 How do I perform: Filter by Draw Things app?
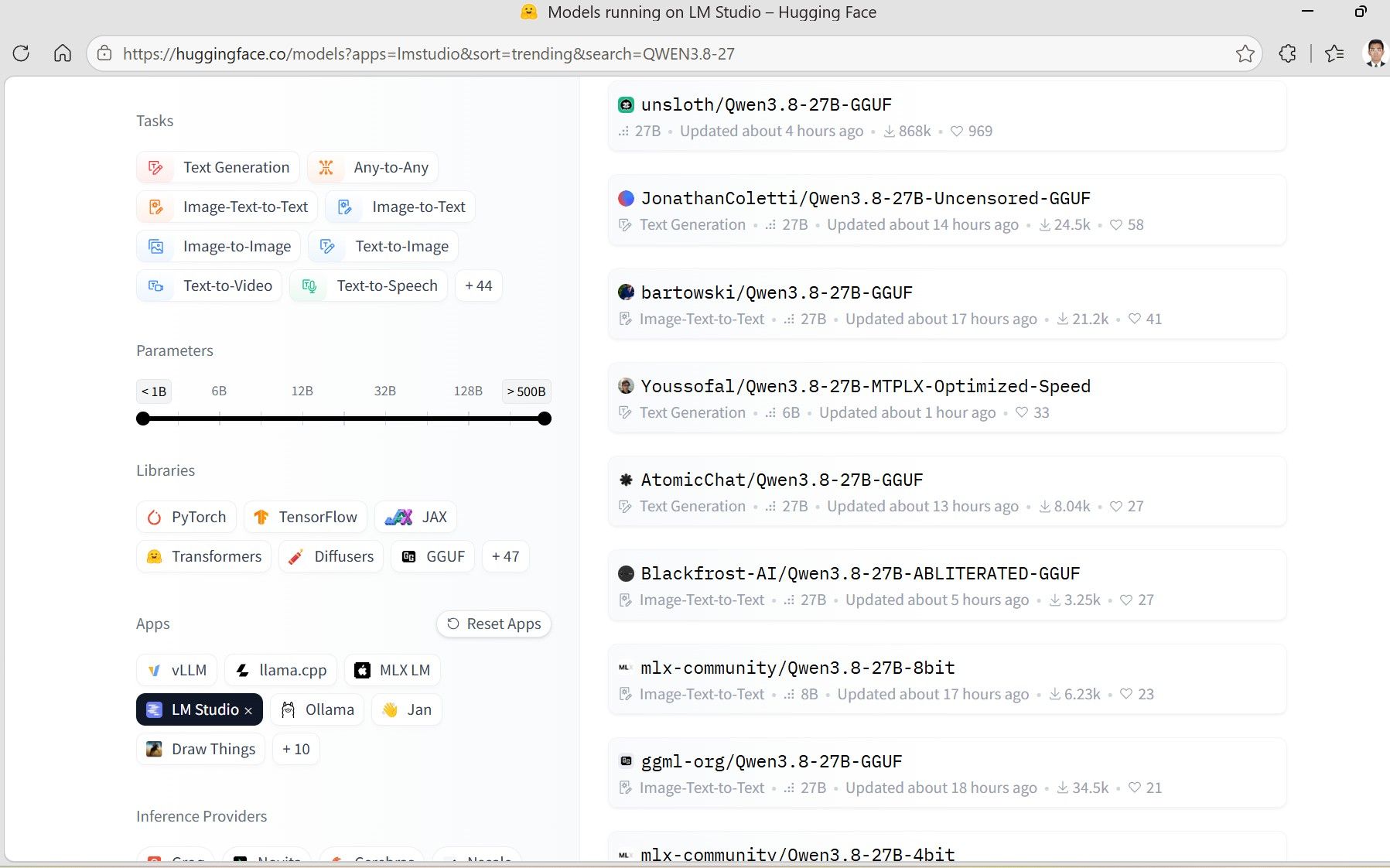(x=201, y=749)
